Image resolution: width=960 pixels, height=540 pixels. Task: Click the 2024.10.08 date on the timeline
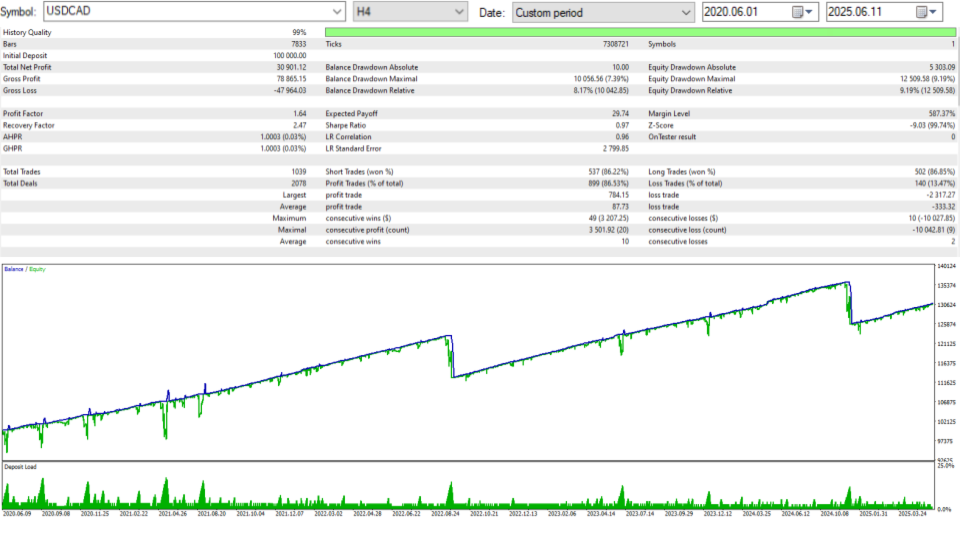click(834, 514)
